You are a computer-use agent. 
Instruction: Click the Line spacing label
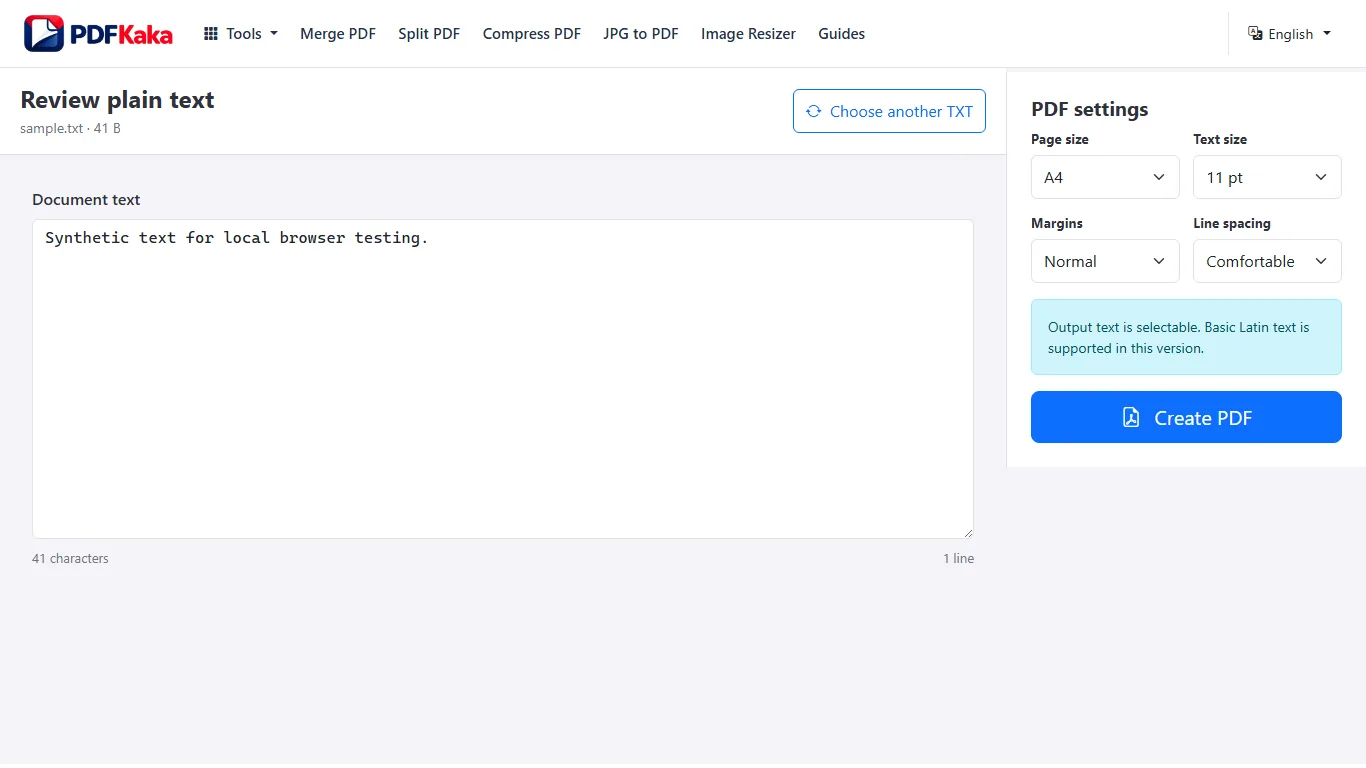[1232, 223]
